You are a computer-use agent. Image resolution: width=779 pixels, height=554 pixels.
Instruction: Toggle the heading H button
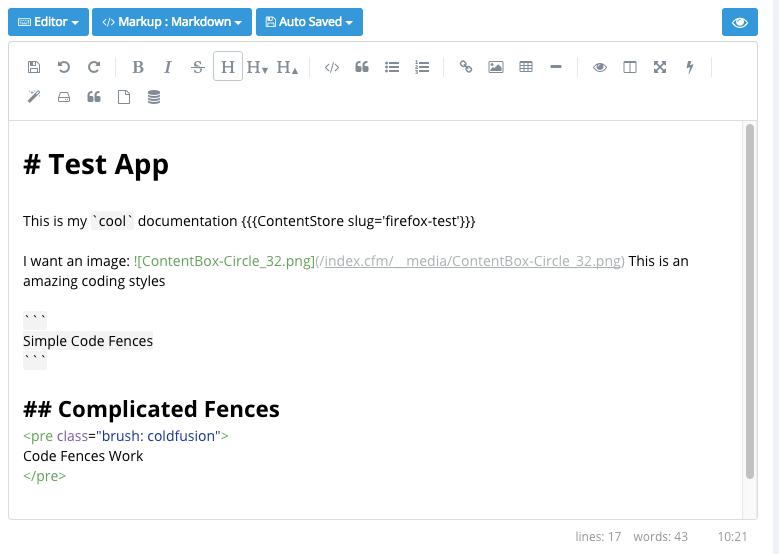tap(228, 67)
